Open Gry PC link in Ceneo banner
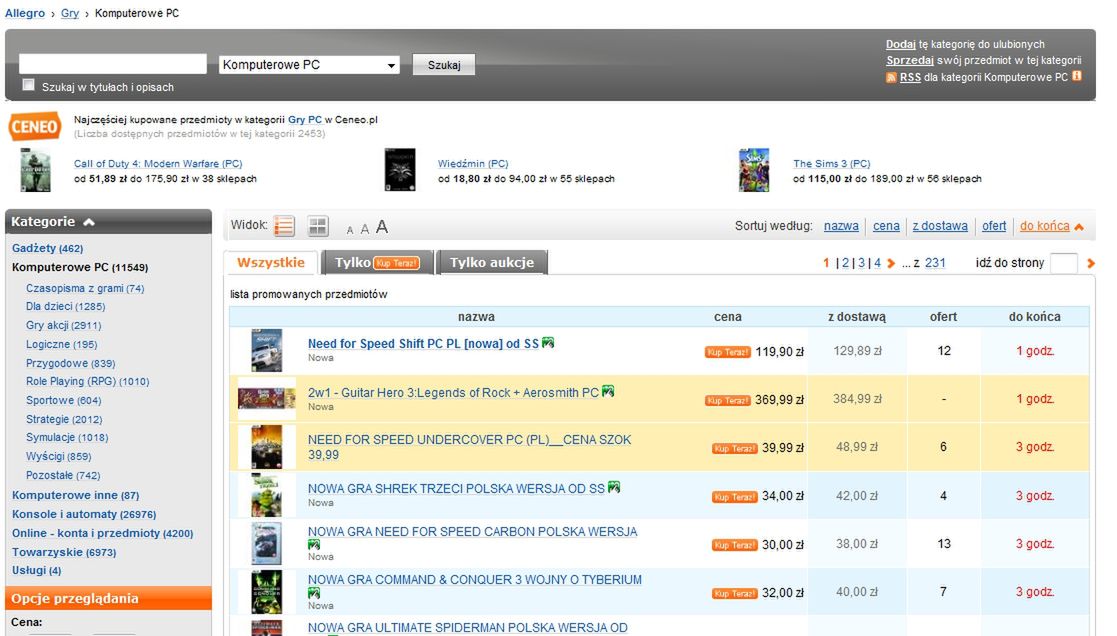1117x636 pixels. 305,120
